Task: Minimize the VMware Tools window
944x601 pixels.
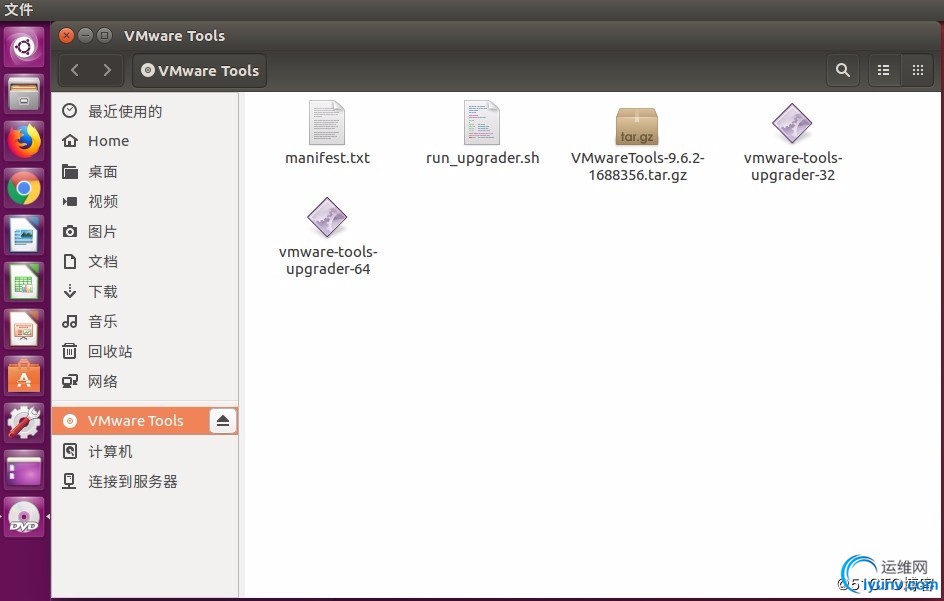Action: [x=85, y=36]
